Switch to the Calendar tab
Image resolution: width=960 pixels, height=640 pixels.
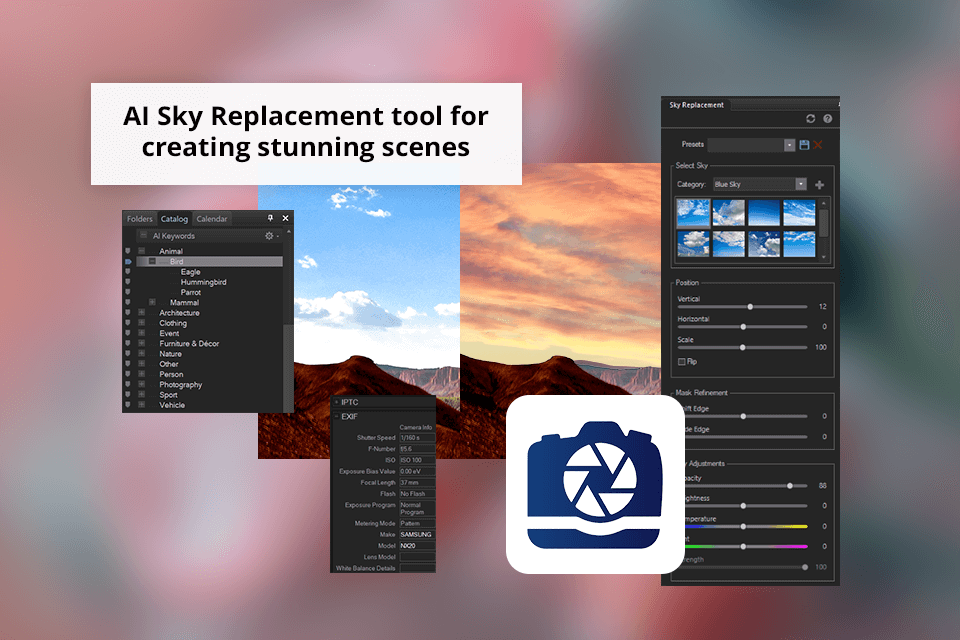click(x=212, y=219)
